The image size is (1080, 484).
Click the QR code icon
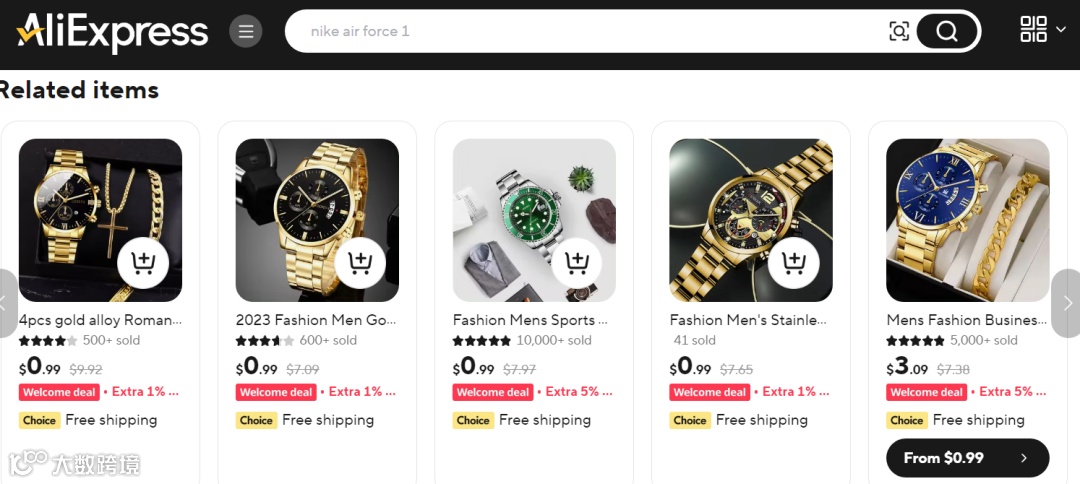(x=1033, y=30)
